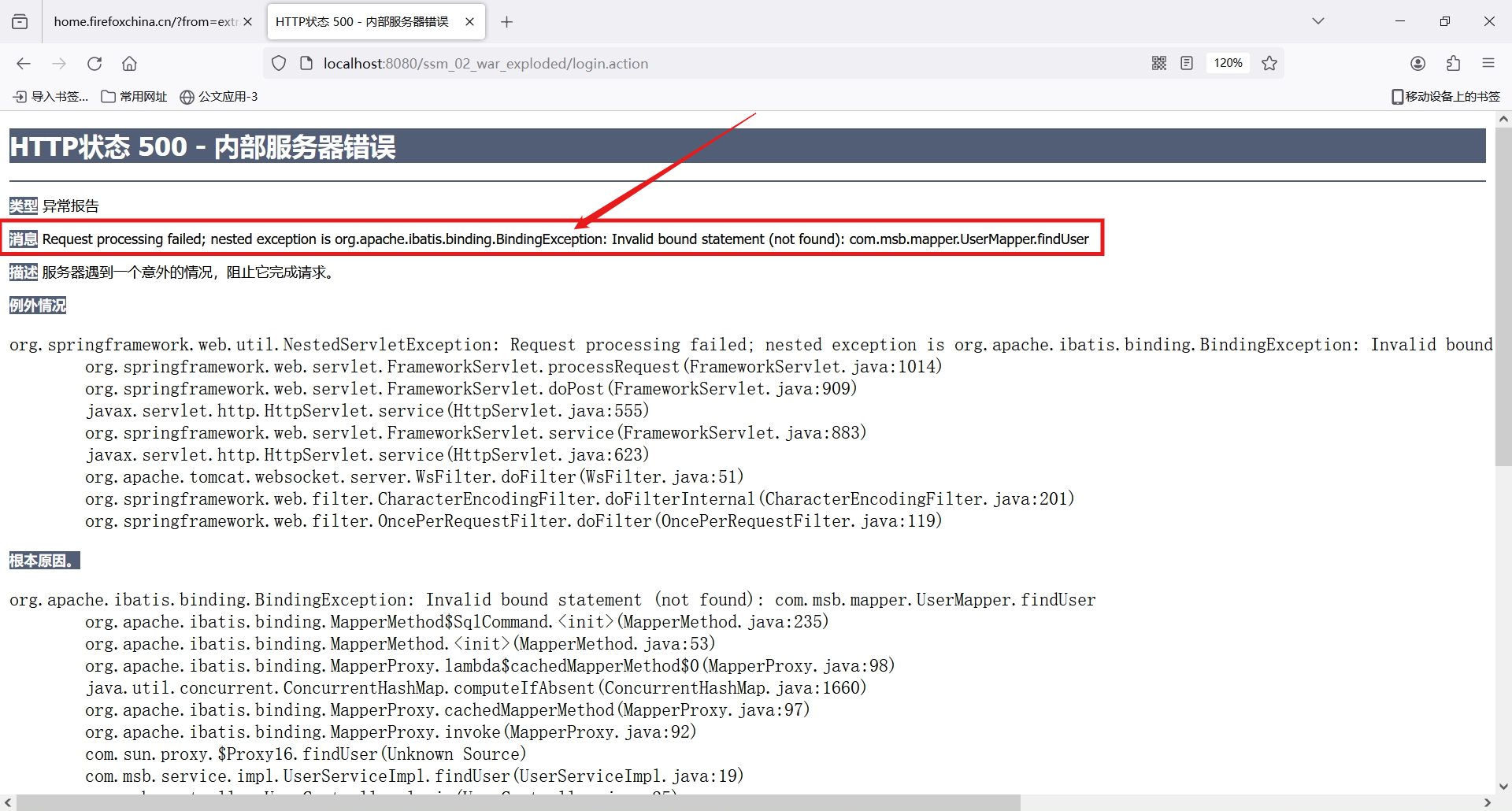This screenshot has width=1512, height=811.
Task: Bookmark this page with the star icon
Action: coord(1269,63)
